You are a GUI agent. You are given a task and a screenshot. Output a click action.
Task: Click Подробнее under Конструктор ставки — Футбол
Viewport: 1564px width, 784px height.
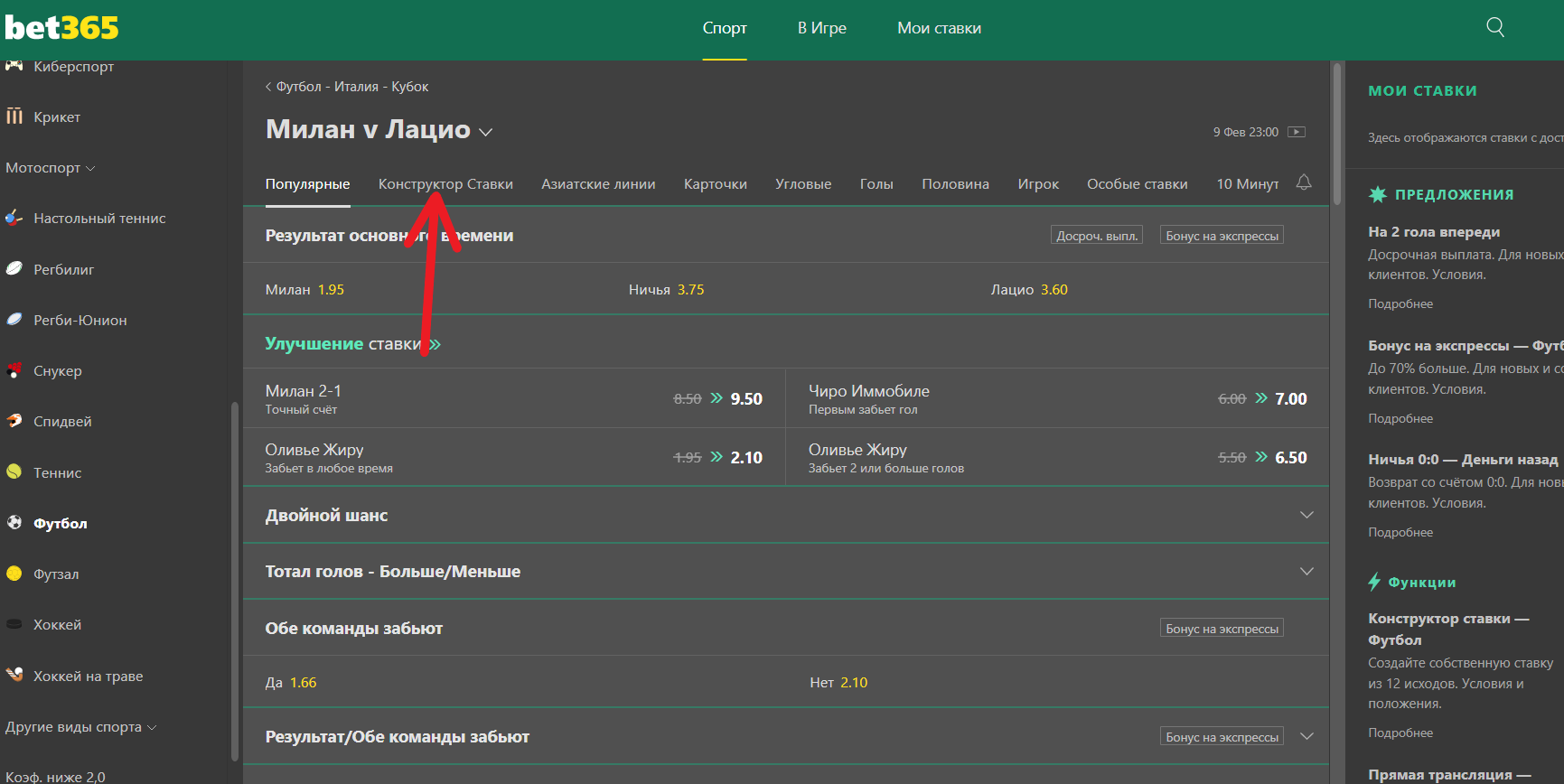tap(1400, 733)
